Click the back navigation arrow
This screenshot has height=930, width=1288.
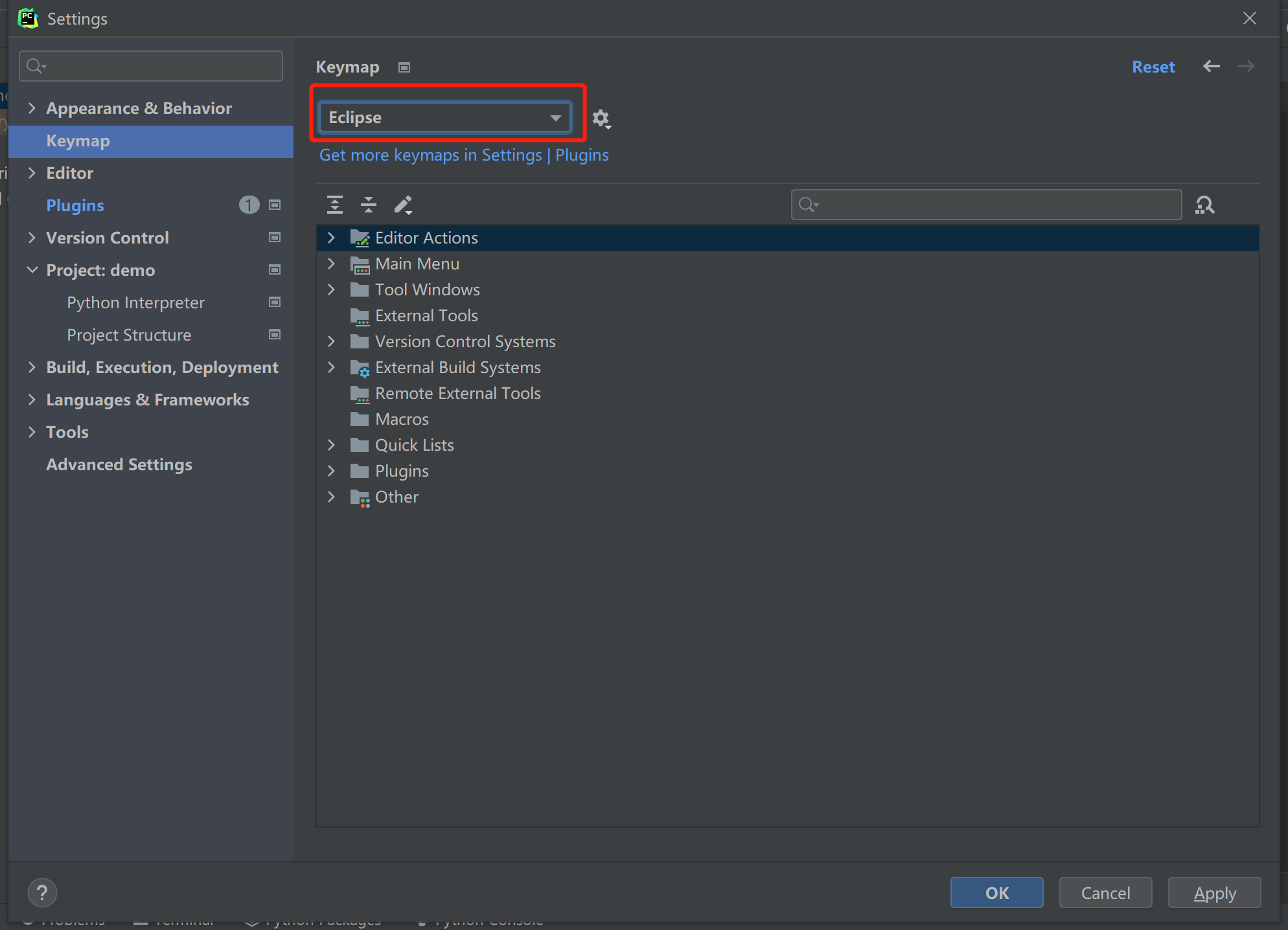click(1212, 66)
